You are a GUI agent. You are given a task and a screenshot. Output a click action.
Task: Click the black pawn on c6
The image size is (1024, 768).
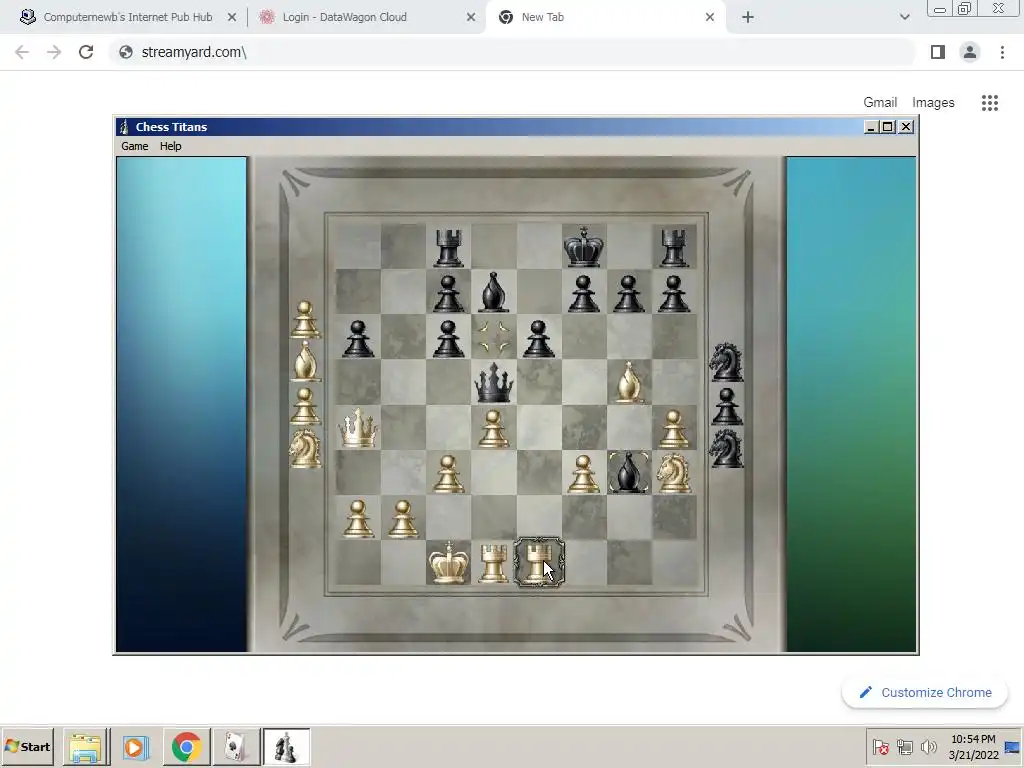[x=448, y=338]
